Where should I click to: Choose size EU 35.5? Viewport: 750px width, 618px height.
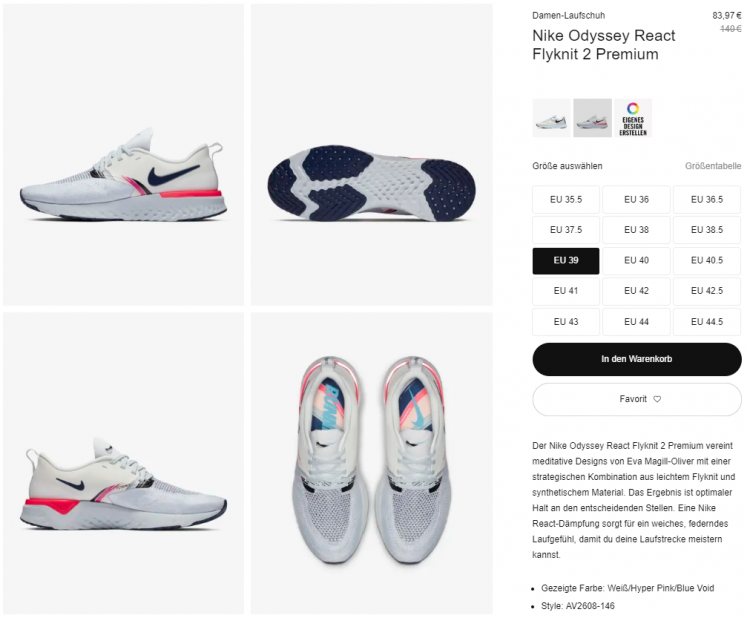pos(566,199)
